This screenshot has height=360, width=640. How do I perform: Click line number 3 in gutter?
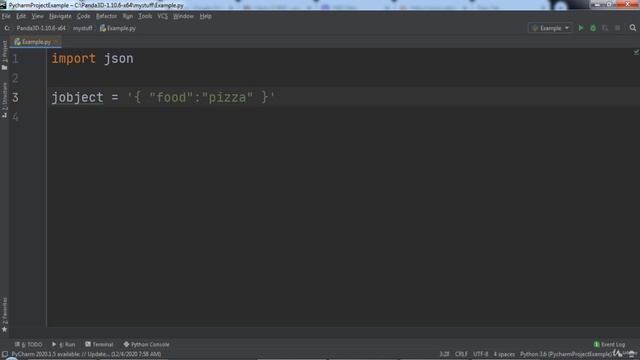(x=15, y=98)
